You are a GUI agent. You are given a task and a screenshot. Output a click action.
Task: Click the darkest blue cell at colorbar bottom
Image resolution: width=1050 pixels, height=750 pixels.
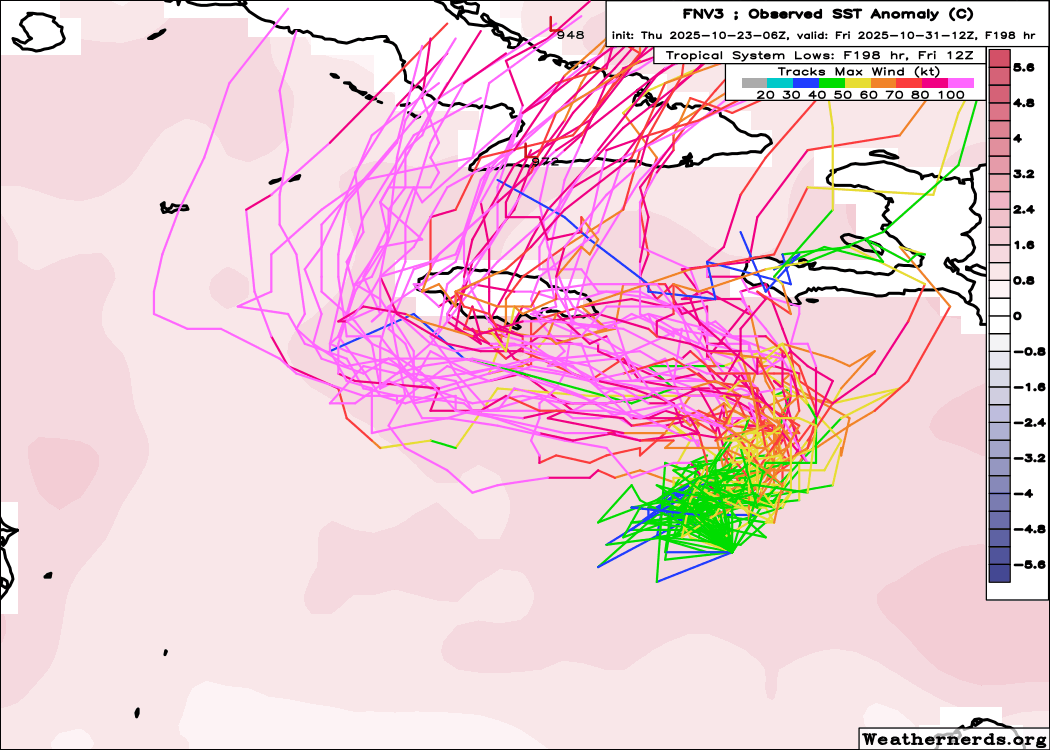pos(999,573)
